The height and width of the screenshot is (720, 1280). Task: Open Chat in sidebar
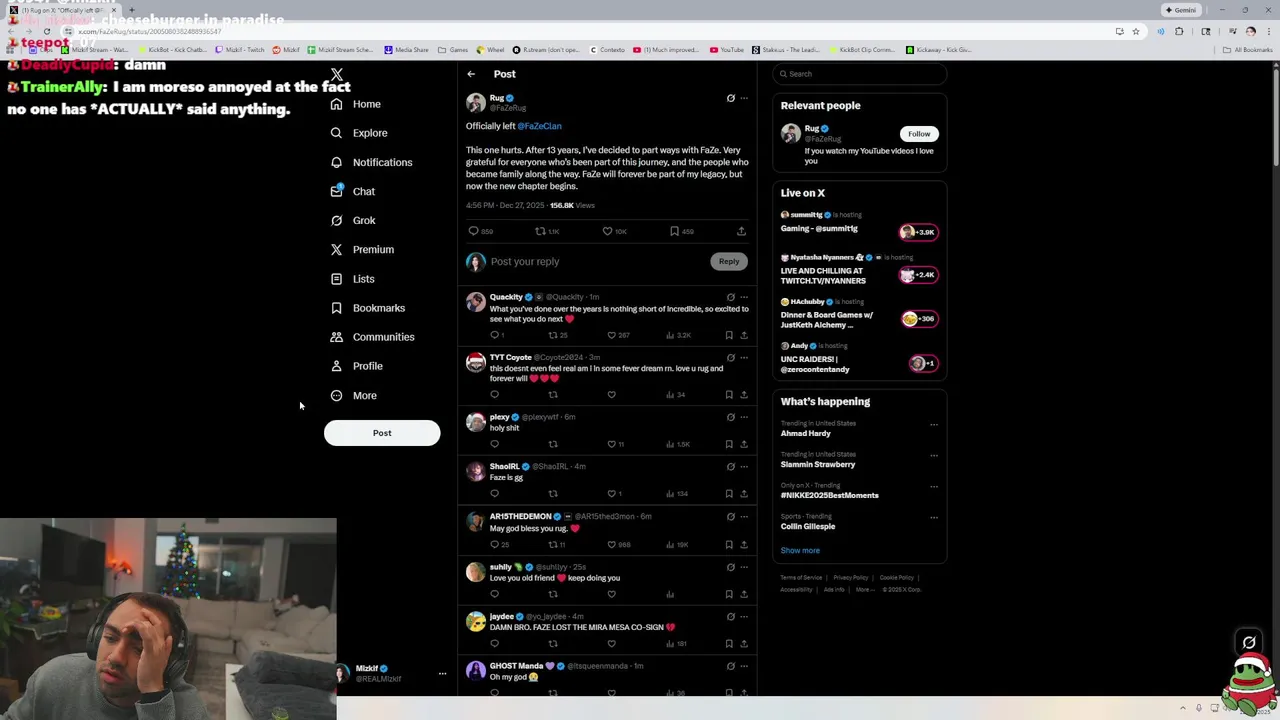(352, 191)
